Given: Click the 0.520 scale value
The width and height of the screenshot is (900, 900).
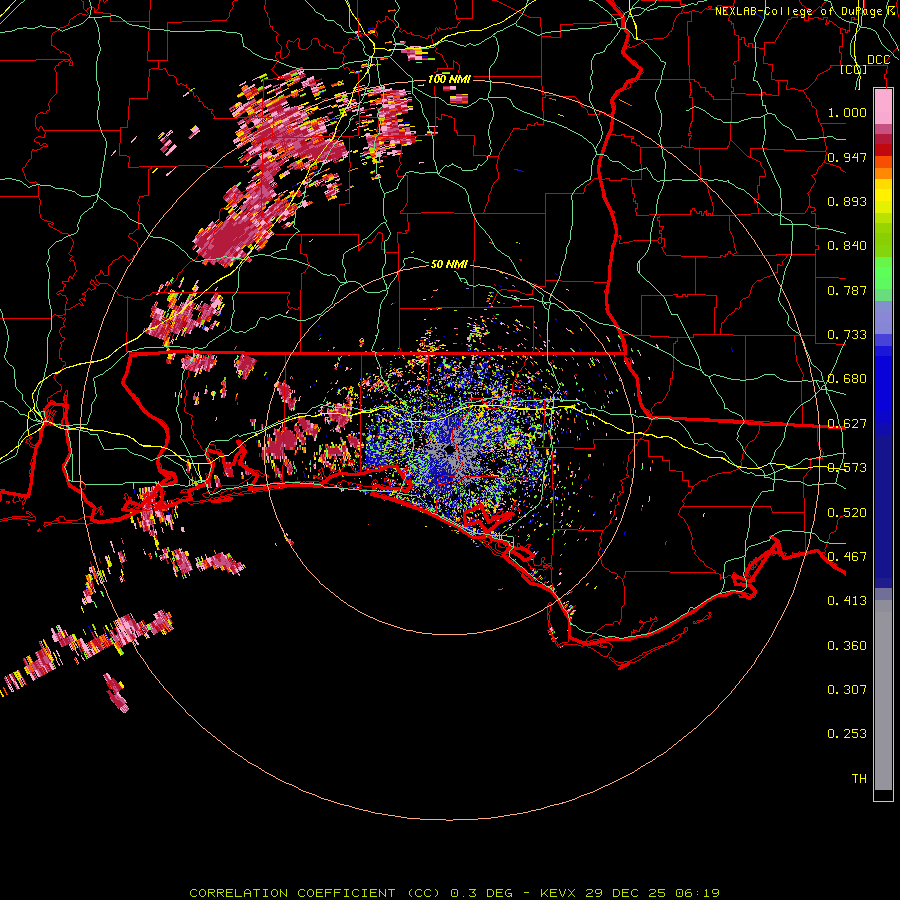Looking at the screenshot, I should click(x=847, y=513).
